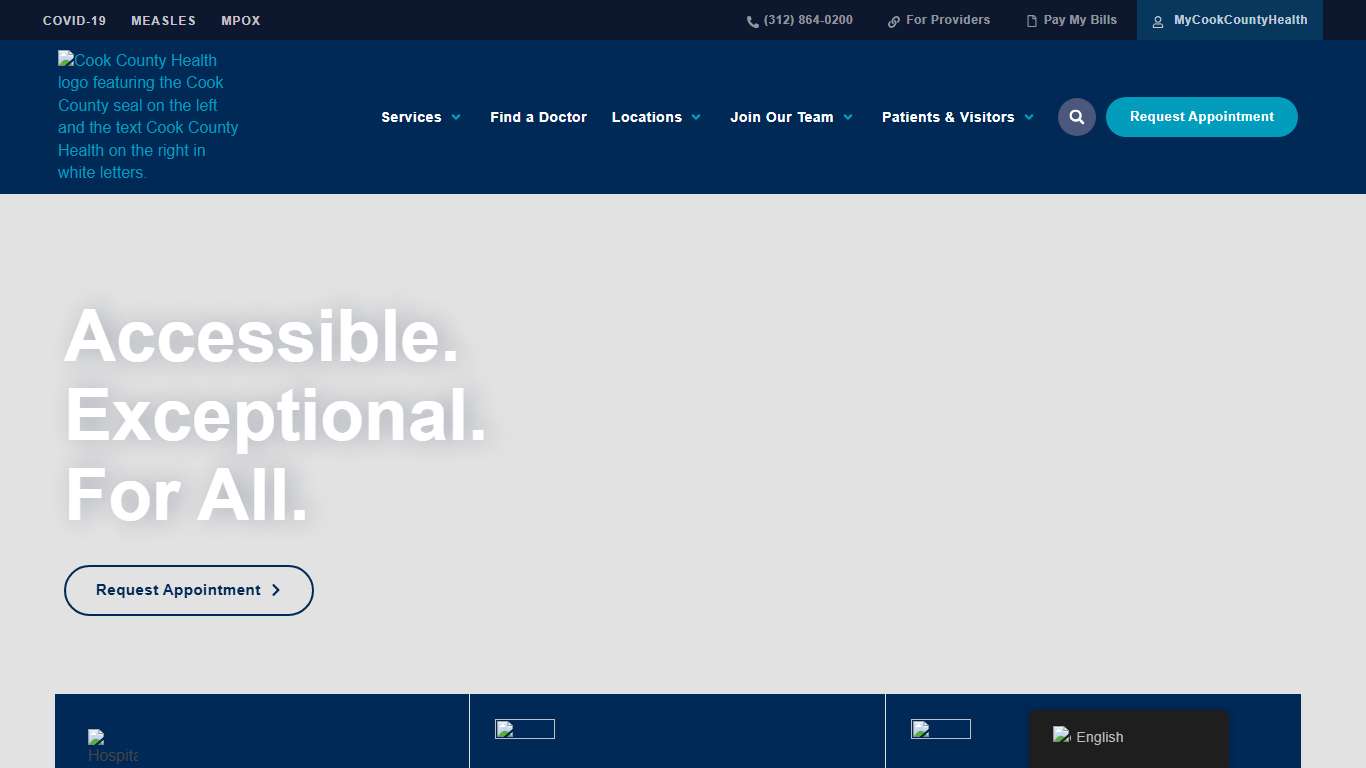Click the Request Appointment hero button

(x=188, y=590)
